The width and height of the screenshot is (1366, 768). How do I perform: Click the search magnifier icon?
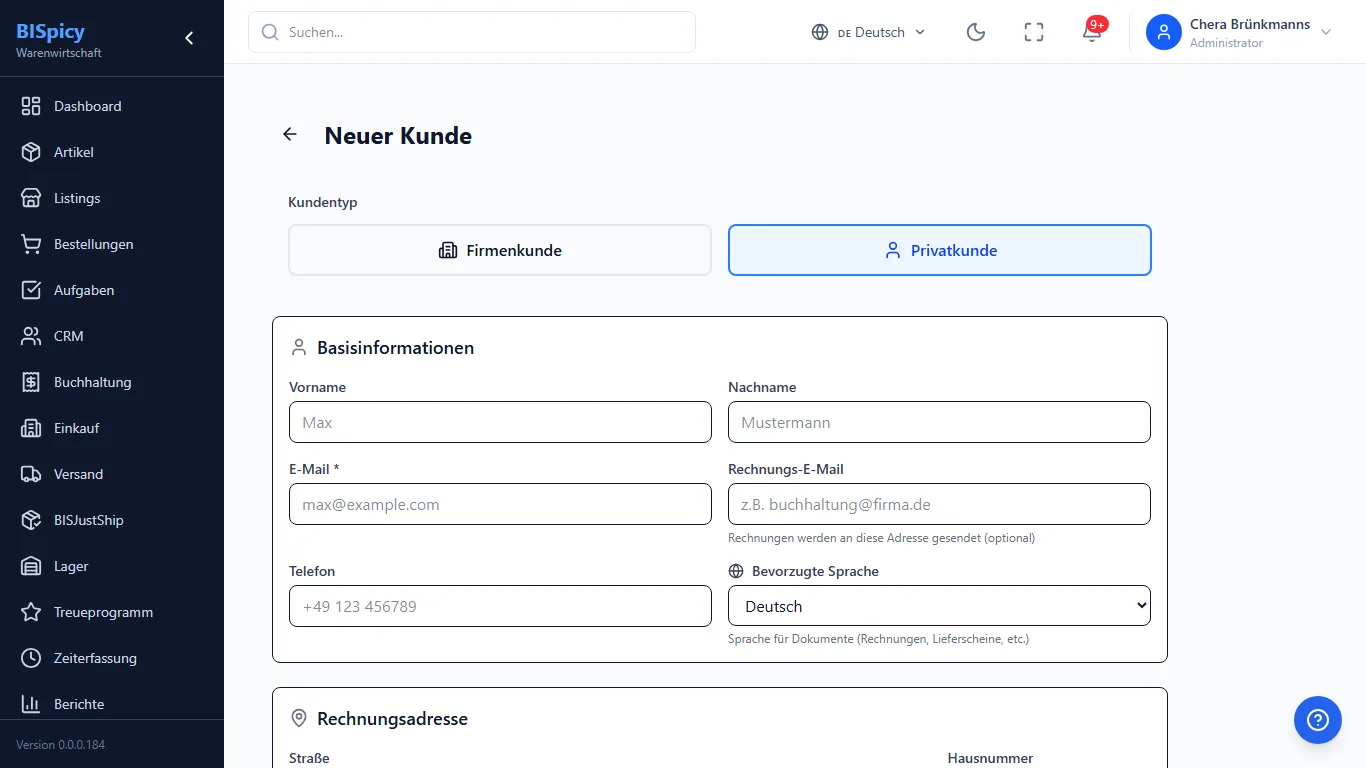tap(270, 32)
